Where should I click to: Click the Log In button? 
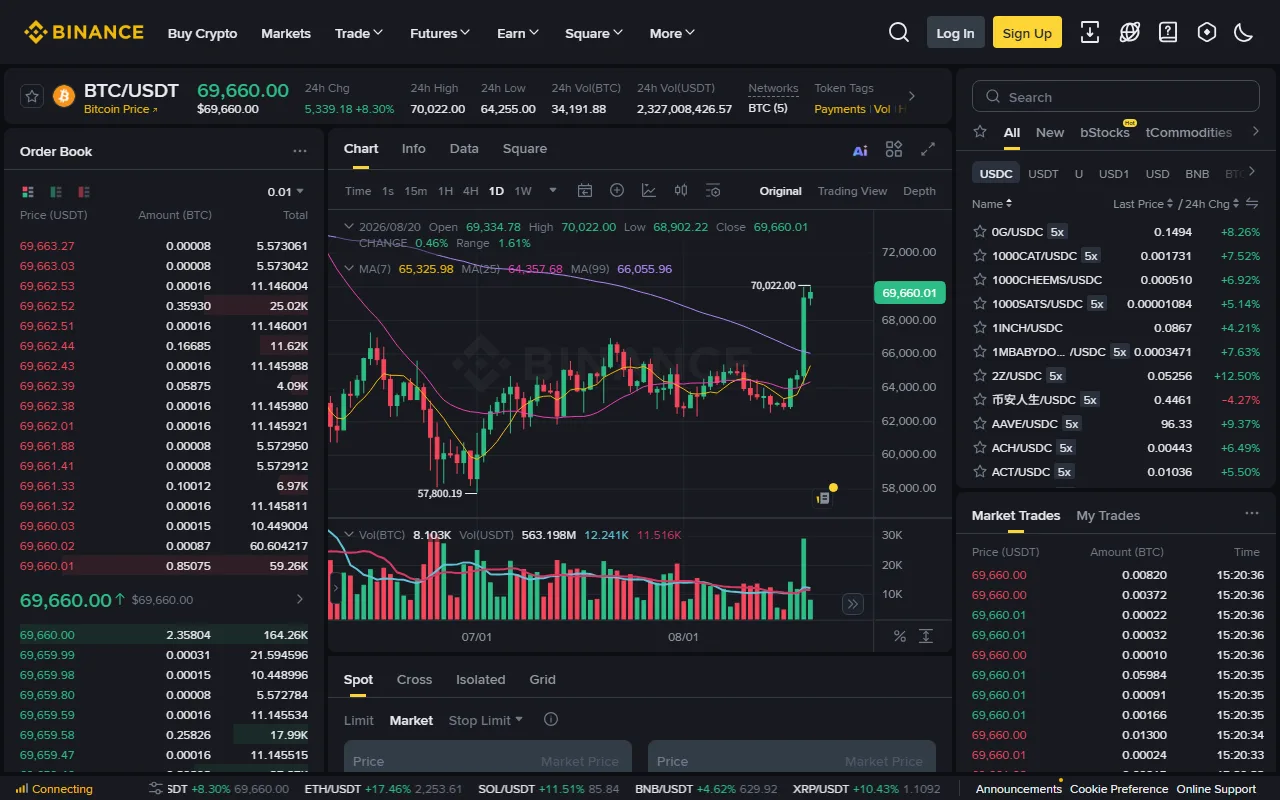point(955,33)
